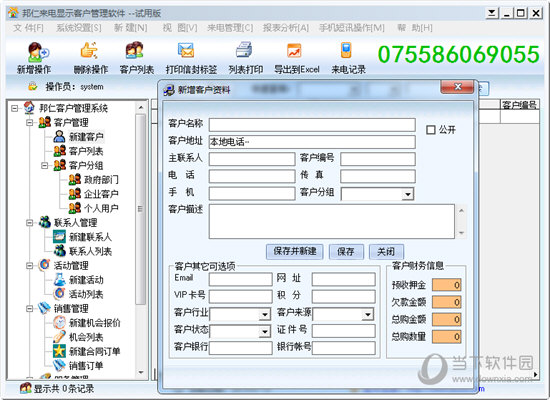Click the 欠款金额 orange value field
This screenshot has height=400, width=550.
(447, 302)
